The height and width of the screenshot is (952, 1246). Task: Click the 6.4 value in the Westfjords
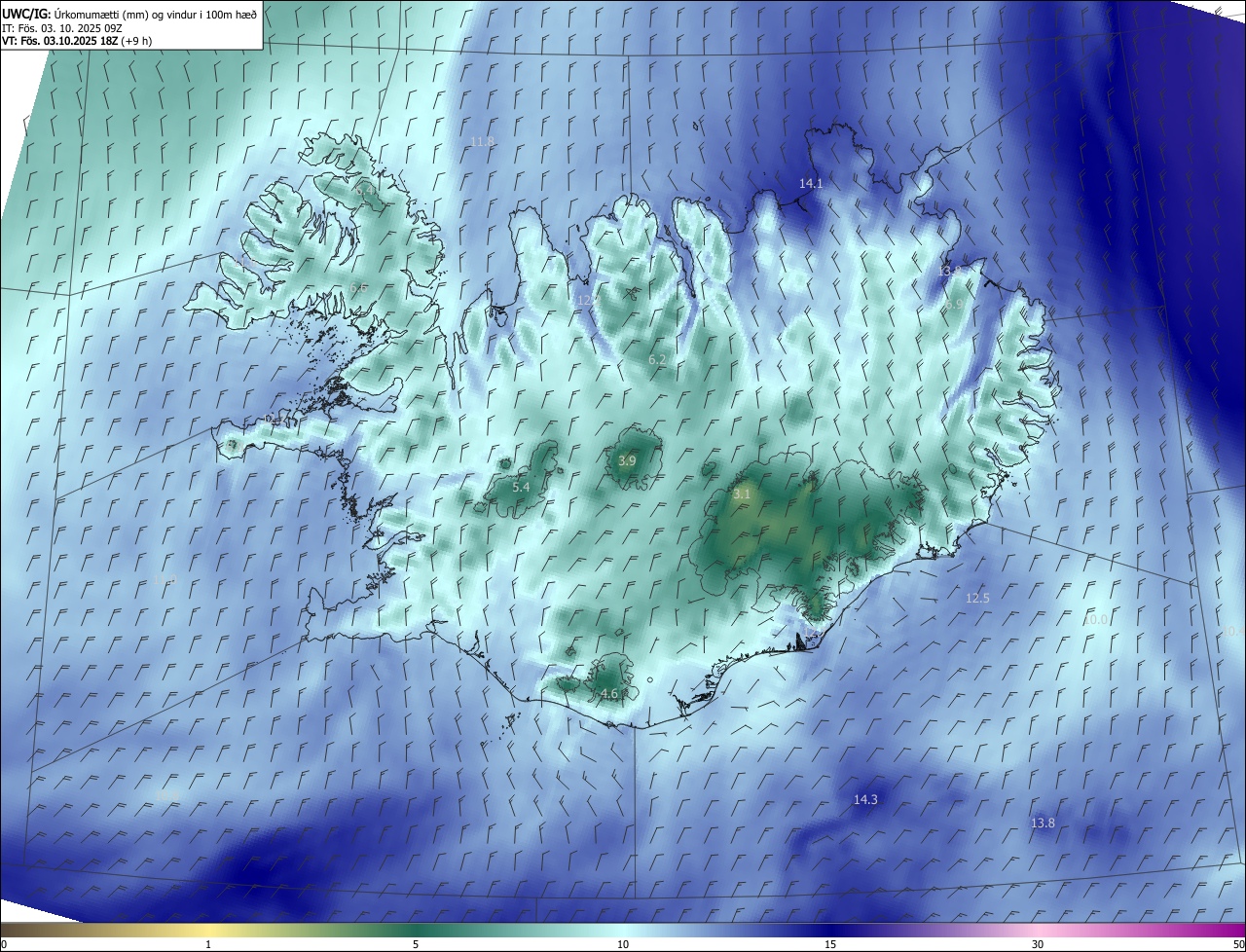tap(364, 191)
